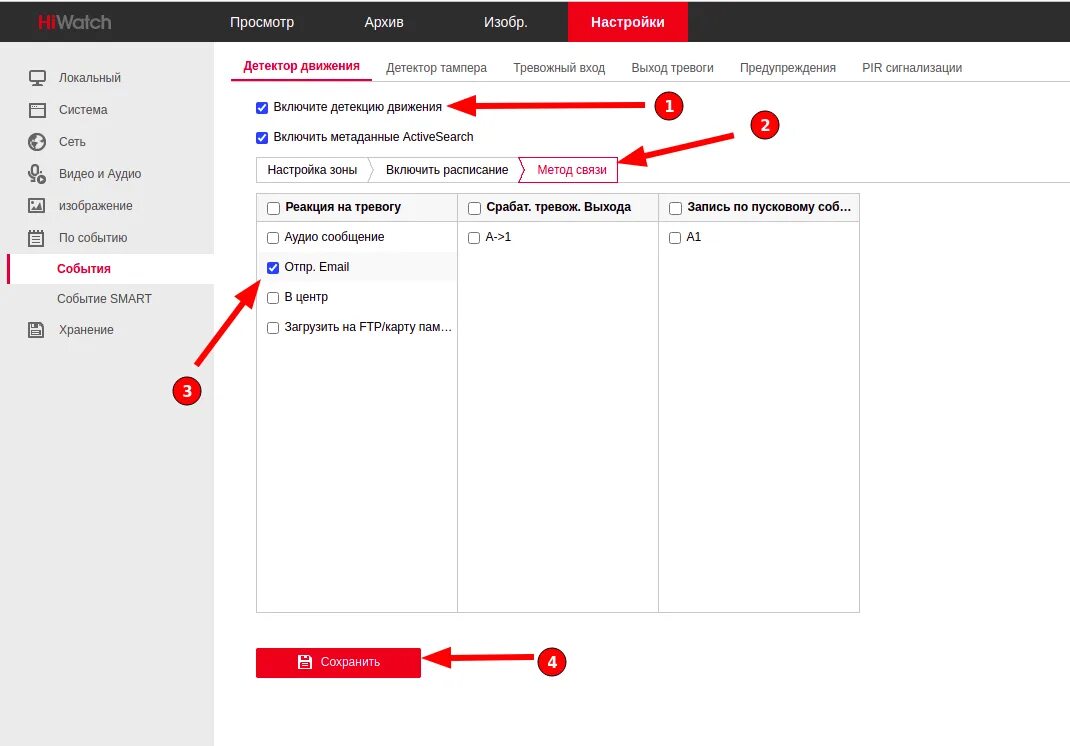Check the В центр checkbox
The height and width of the screenshot is (746, 1070).
pyautogui.click(x=273, y=298)
